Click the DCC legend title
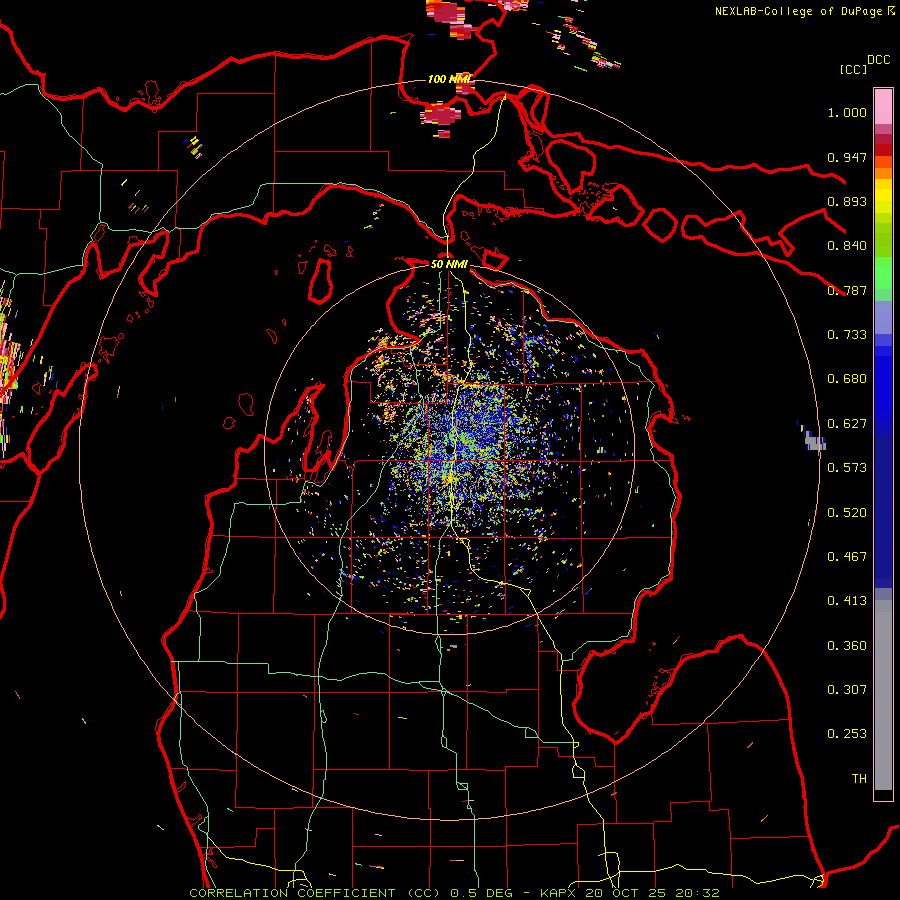Viewport: 900px width, 900px height. pos(878,60)
